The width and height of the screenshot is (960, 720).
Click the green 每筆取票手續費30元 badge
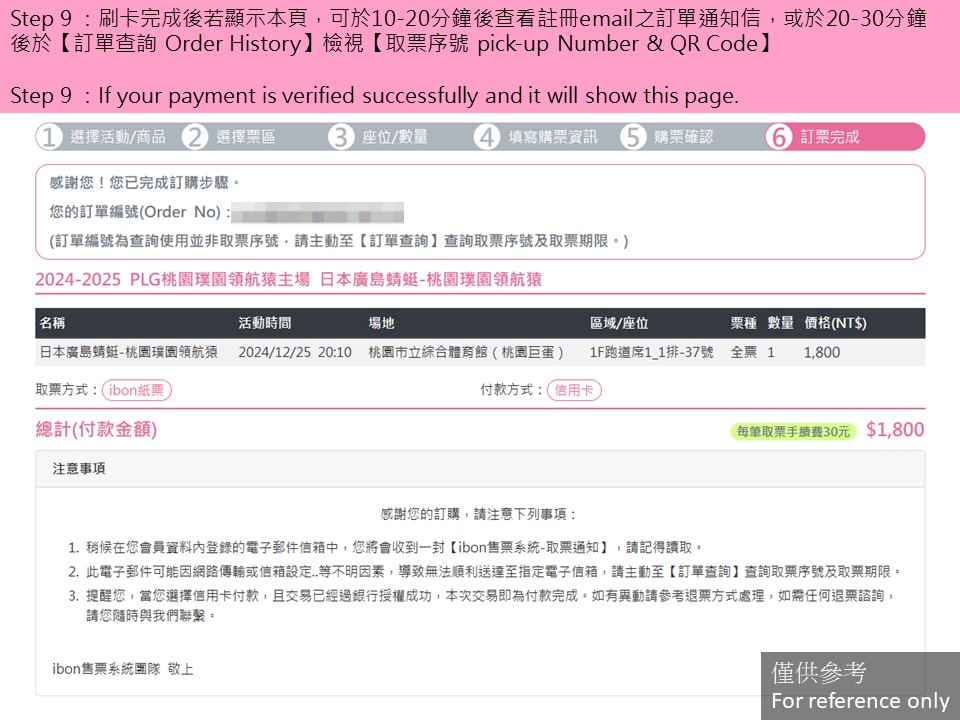(793, 432)
